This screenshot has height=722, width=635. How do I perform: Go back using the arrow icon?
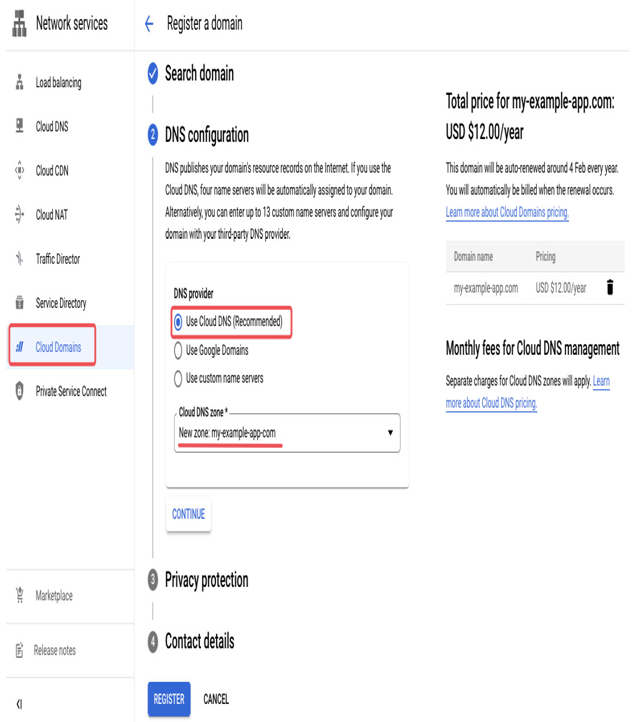(149, 23)
